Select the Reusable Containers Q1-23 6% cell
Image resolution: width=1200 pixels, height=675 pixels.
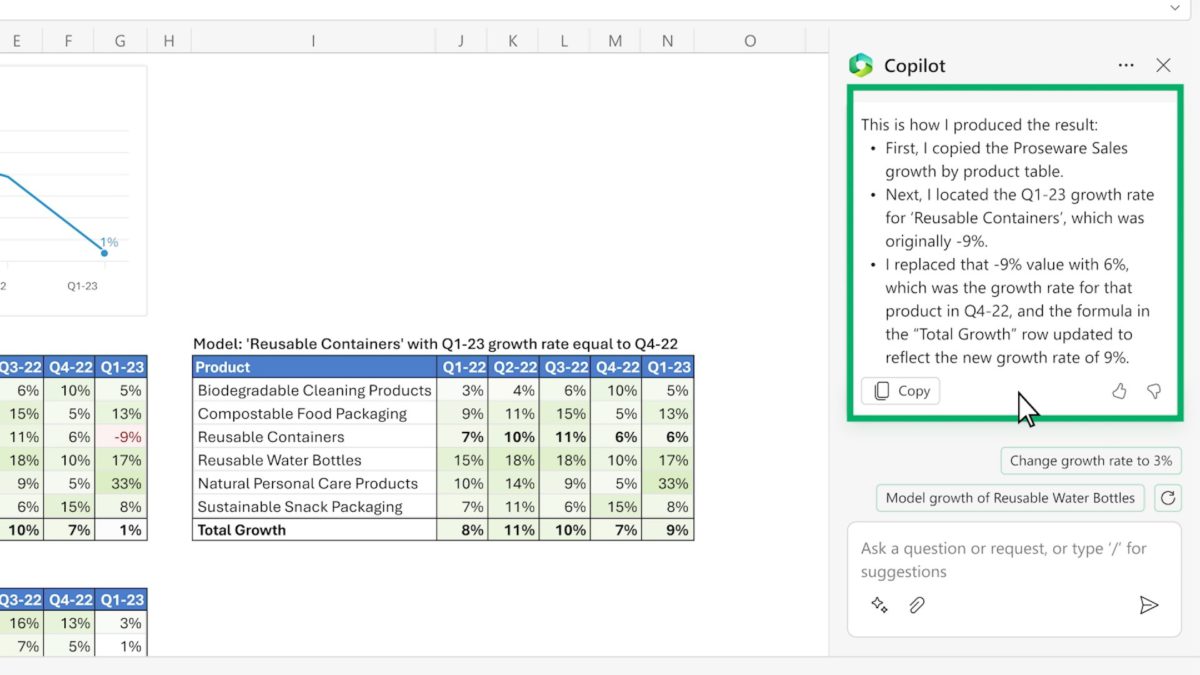(x=668, y=437)
